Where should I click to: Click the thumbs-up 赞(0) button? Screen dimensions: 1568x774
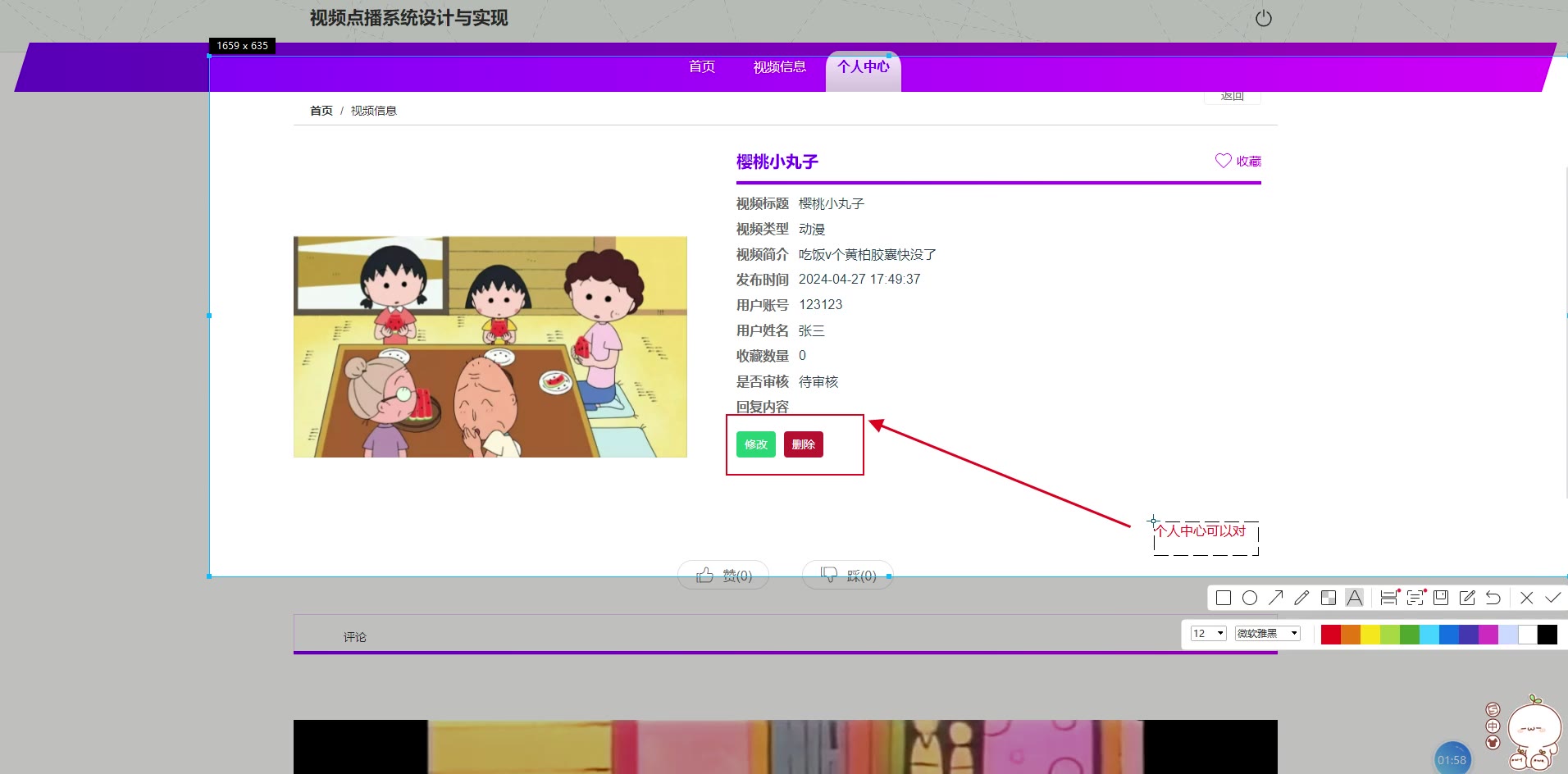pos(723,576)
